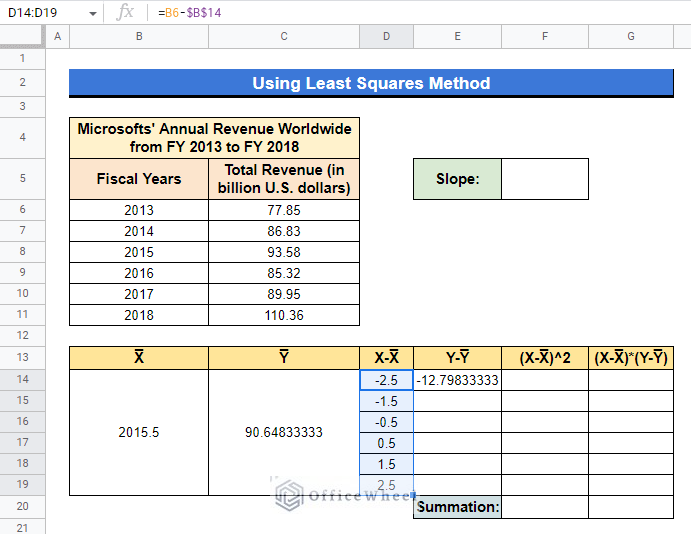Click the fill handle of the D14:D19 selection
This screenshot has height=534, width=691.
pyautogui.click(x=413, y=495)
